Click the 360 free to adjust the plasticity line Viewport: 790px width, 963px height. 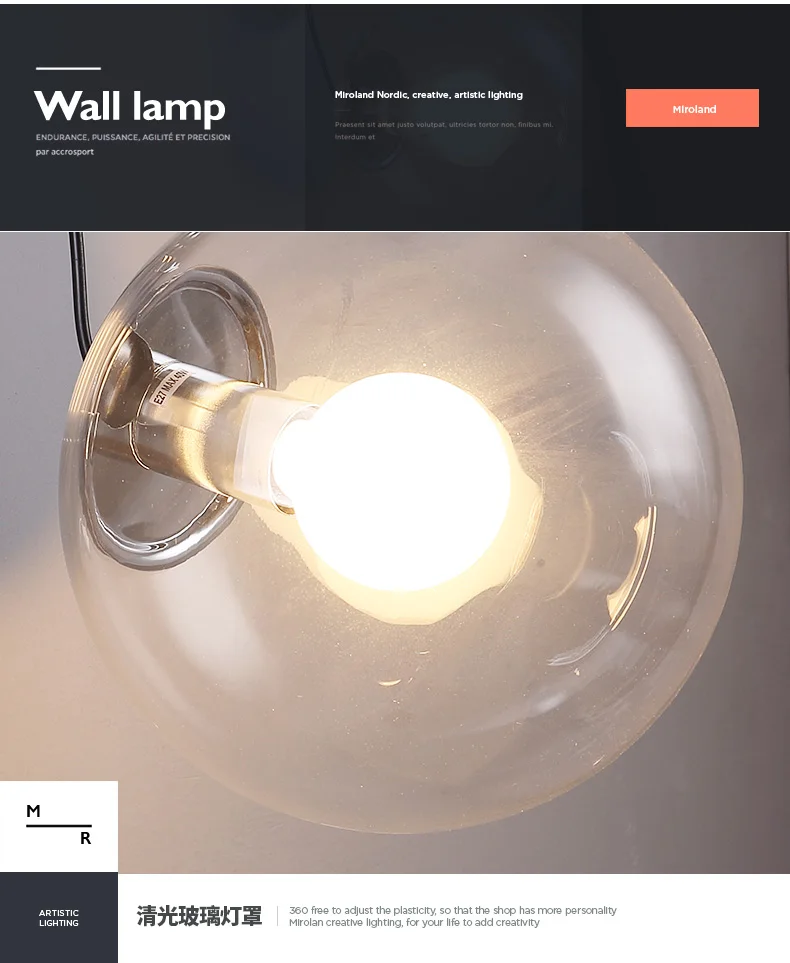(x=453, y=910)
